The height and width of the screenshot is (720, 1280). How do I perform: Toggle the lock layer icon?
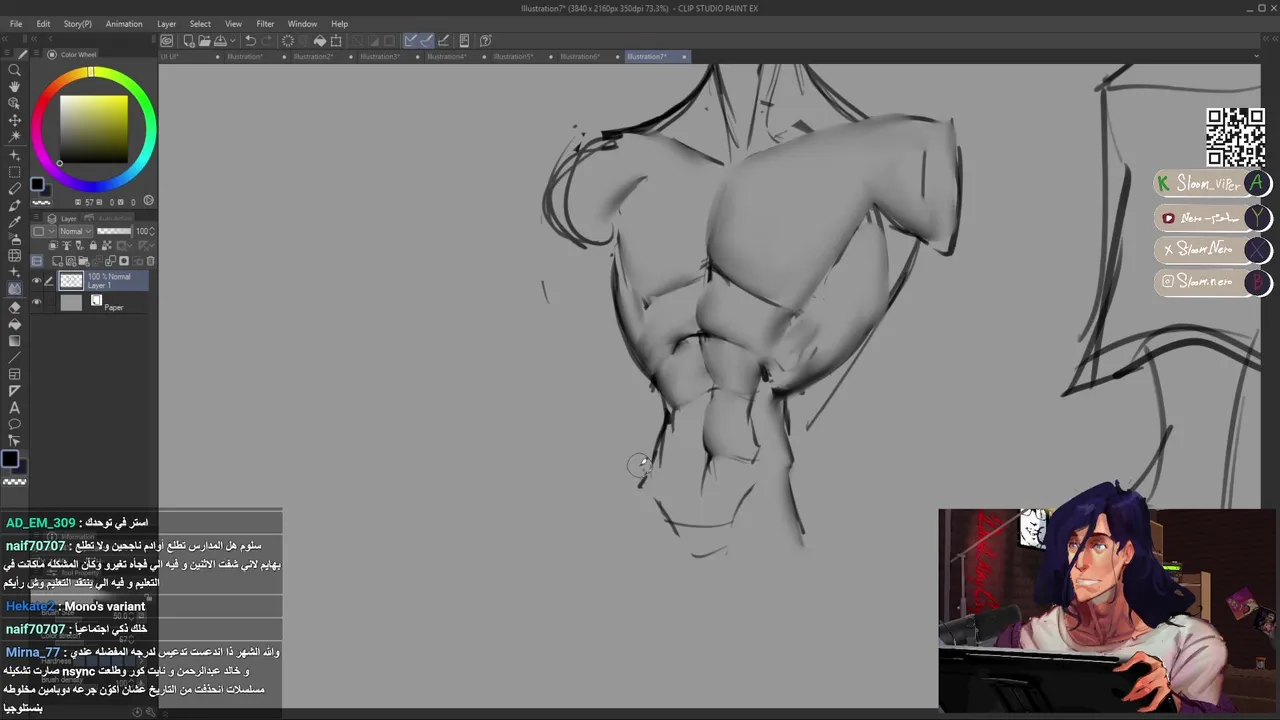coord(93,246)
